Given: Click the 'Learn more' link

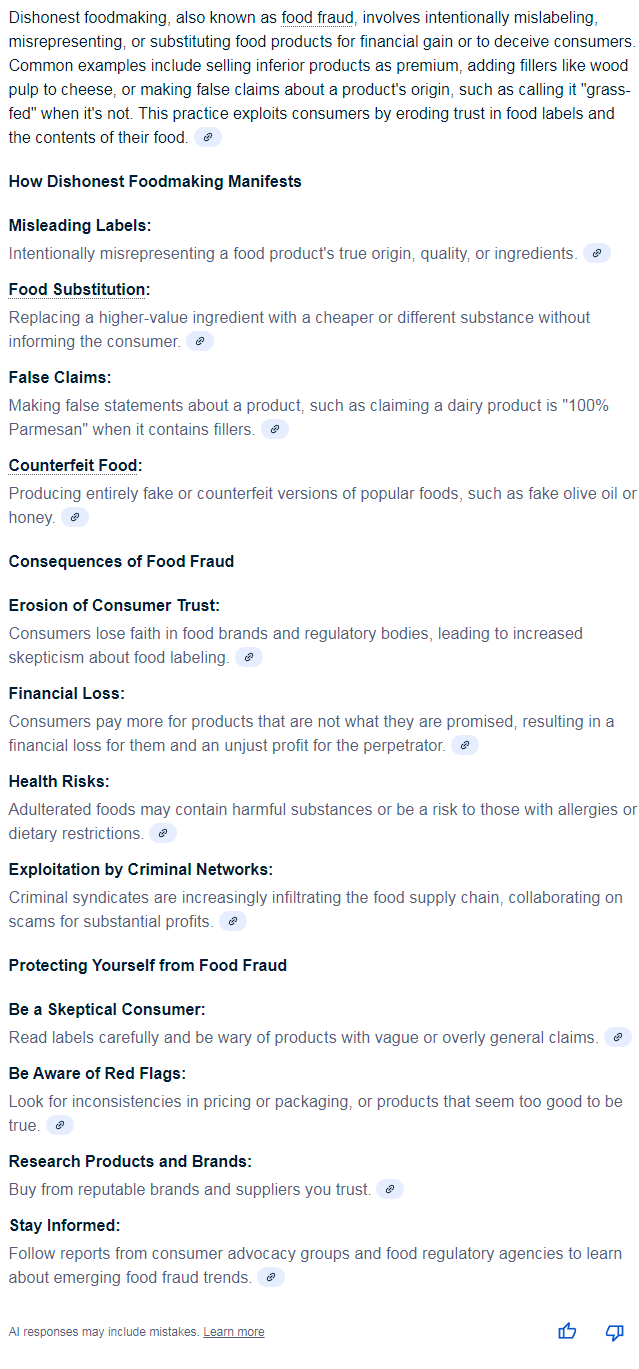Looking at the screenshot, I should [234, 1332].
